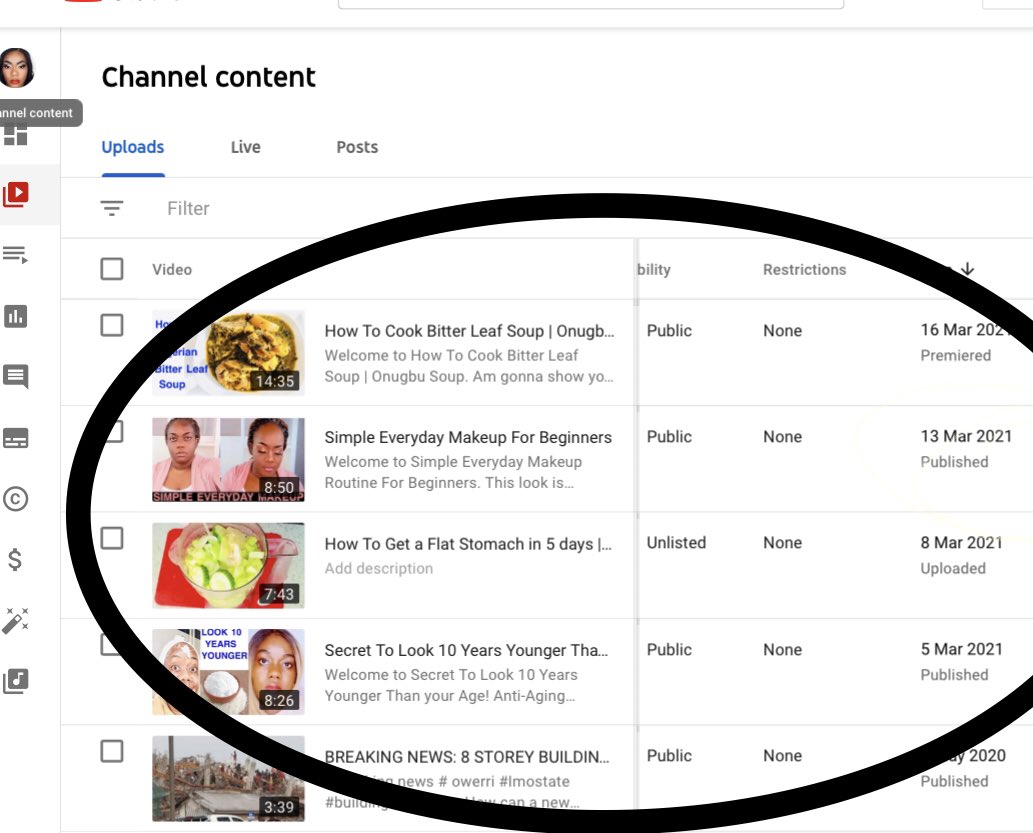1033x833 pixels.
Task: Open the Customization magic wand icon
Action: (15, 620)
